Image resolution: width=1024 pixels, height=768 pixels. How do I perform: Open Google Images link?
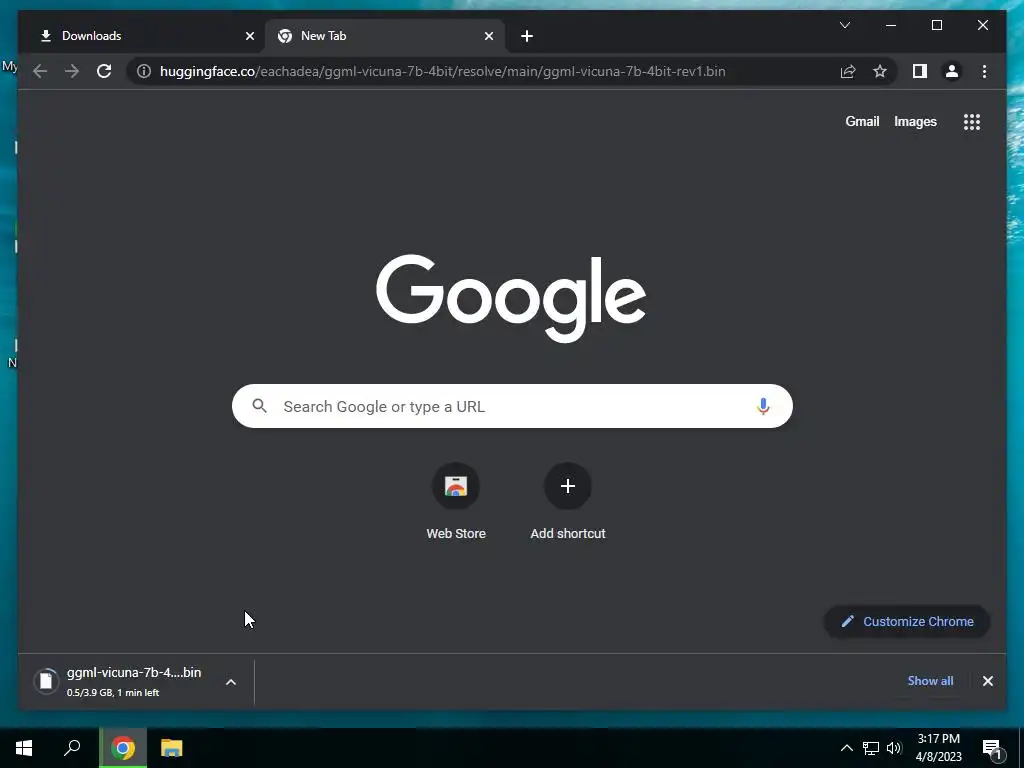[x=915, y=121]
